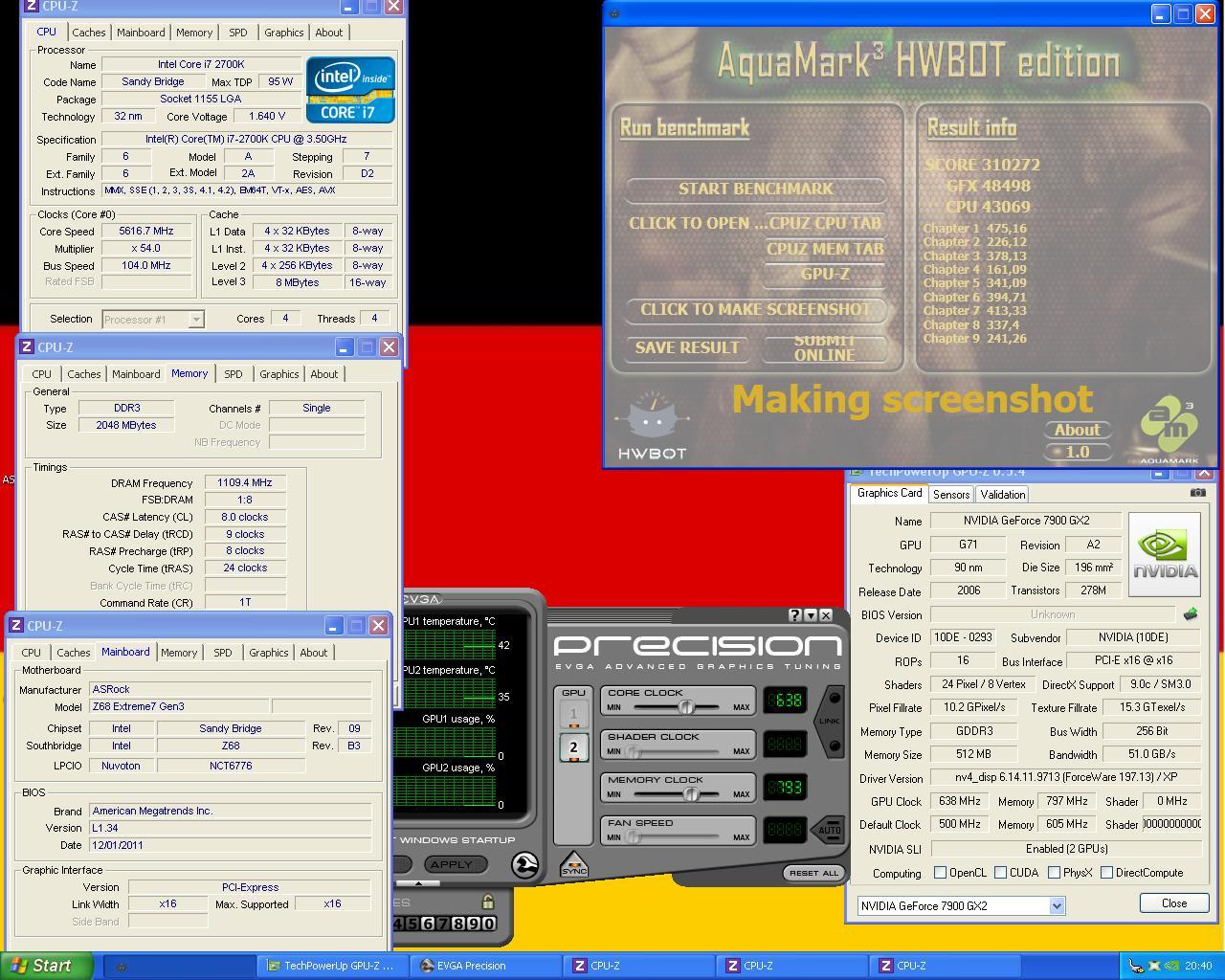Image resolution: width=1225 pixels, height=980 pixels.
Task: Click the down-arrow button in Precision title bar
Action: point(811,615)
